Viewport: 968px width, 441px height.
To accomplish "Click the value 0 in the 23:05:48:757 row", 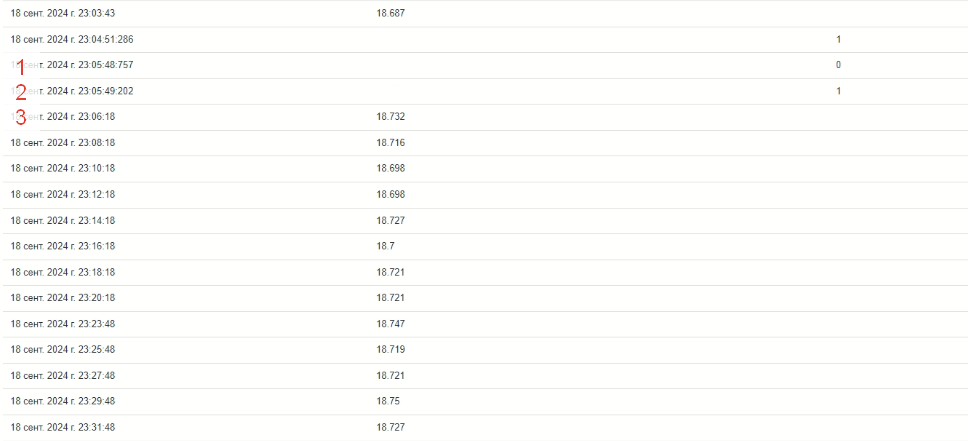I will pos(838,65).
